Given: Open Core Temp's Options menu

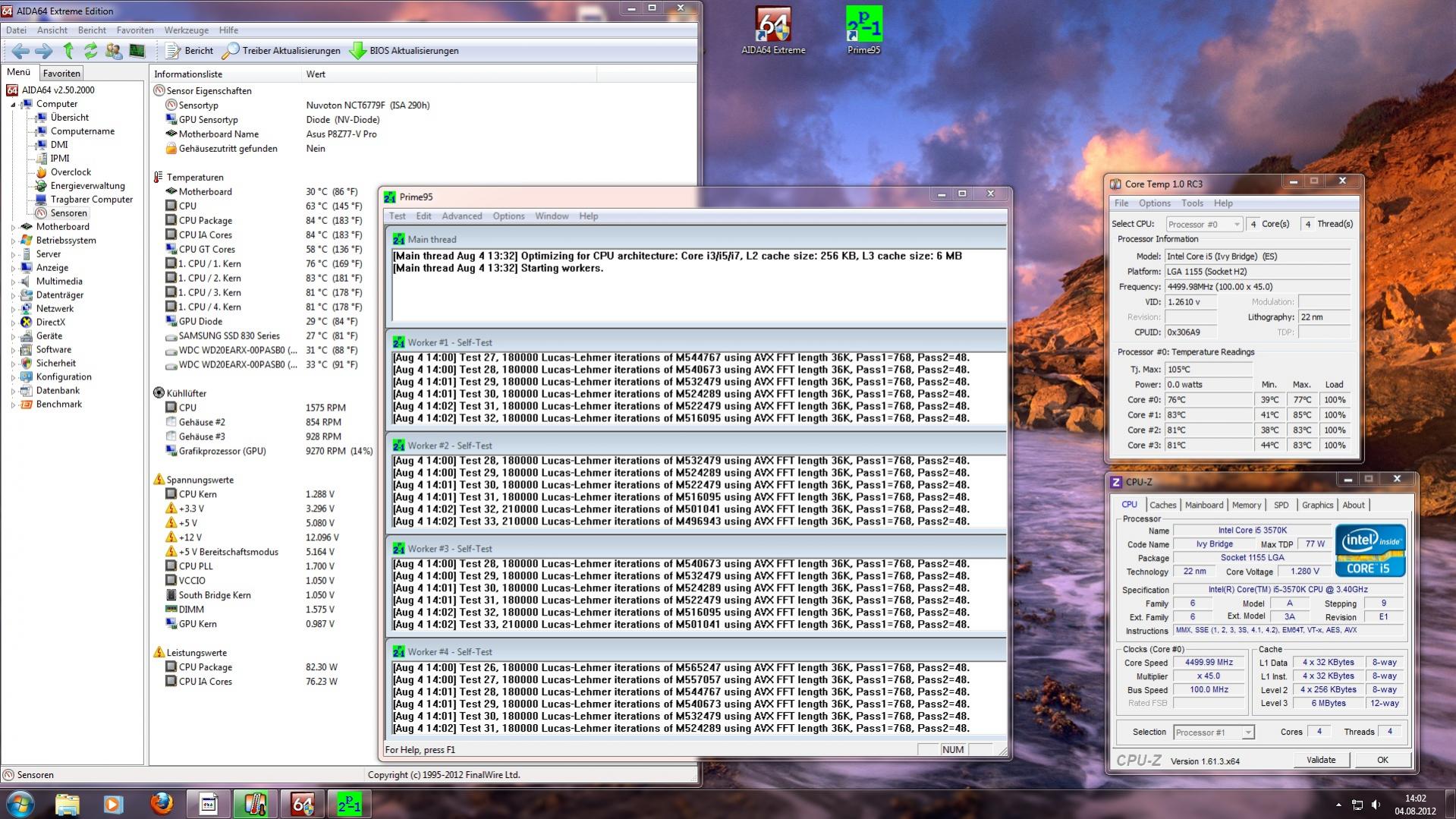Looking at the screenshot, I should [1154, 203].
